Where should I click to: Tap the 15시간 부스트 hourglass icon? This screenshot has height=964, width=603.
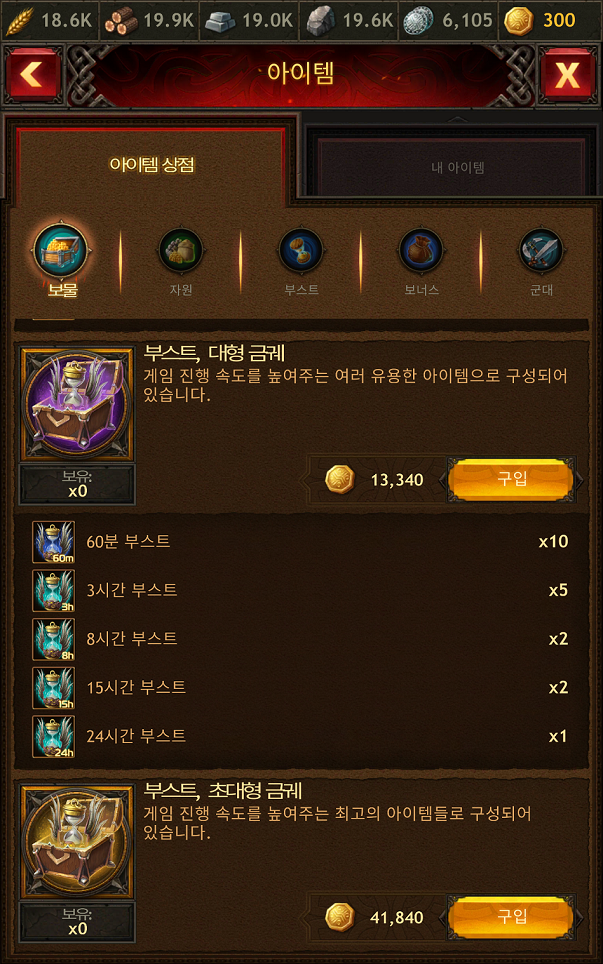(x=53, y=688)
